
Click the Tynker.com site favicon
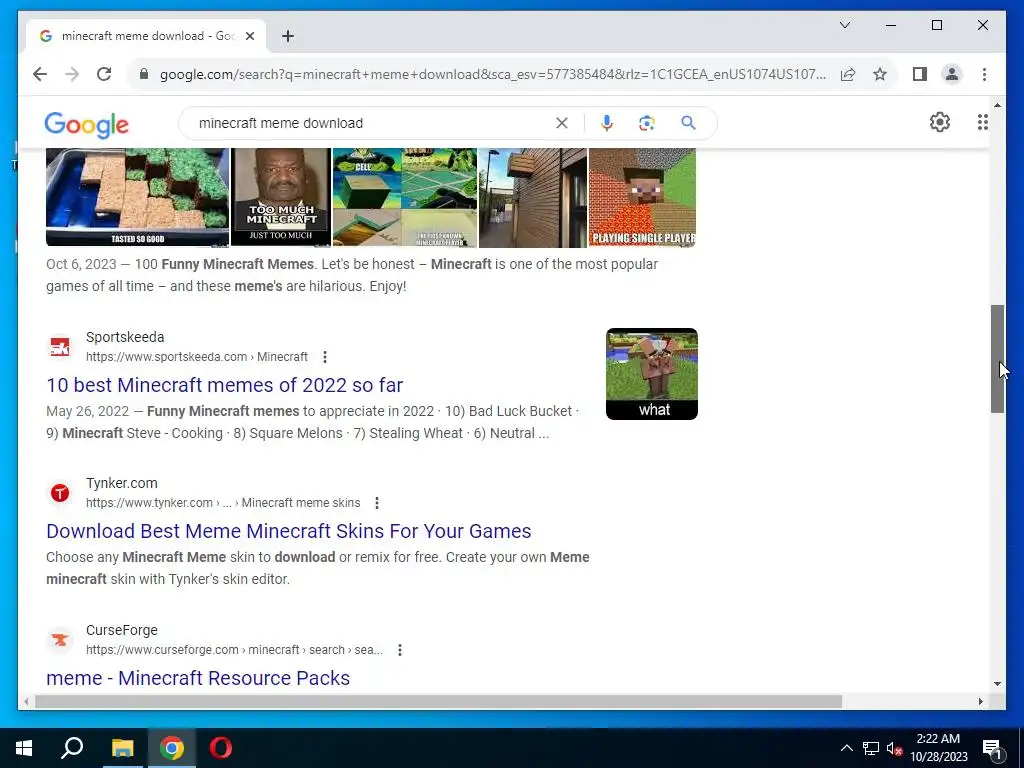(x=60, y=493)
